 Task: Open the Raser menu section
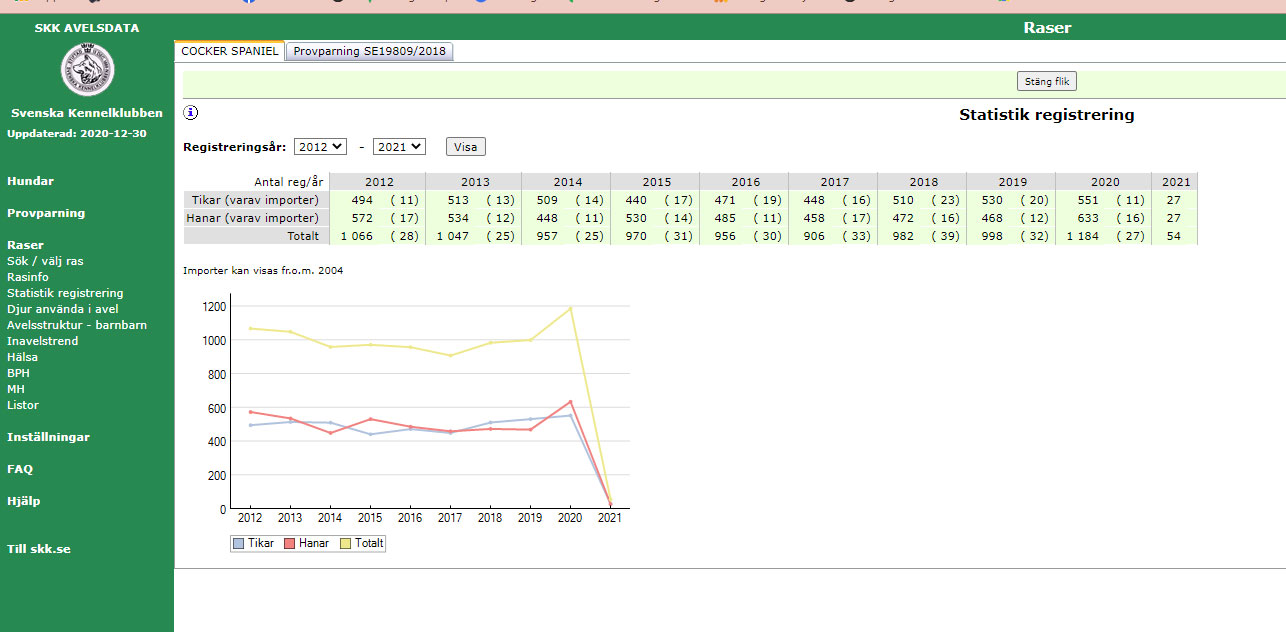click(x=25, y=245)
